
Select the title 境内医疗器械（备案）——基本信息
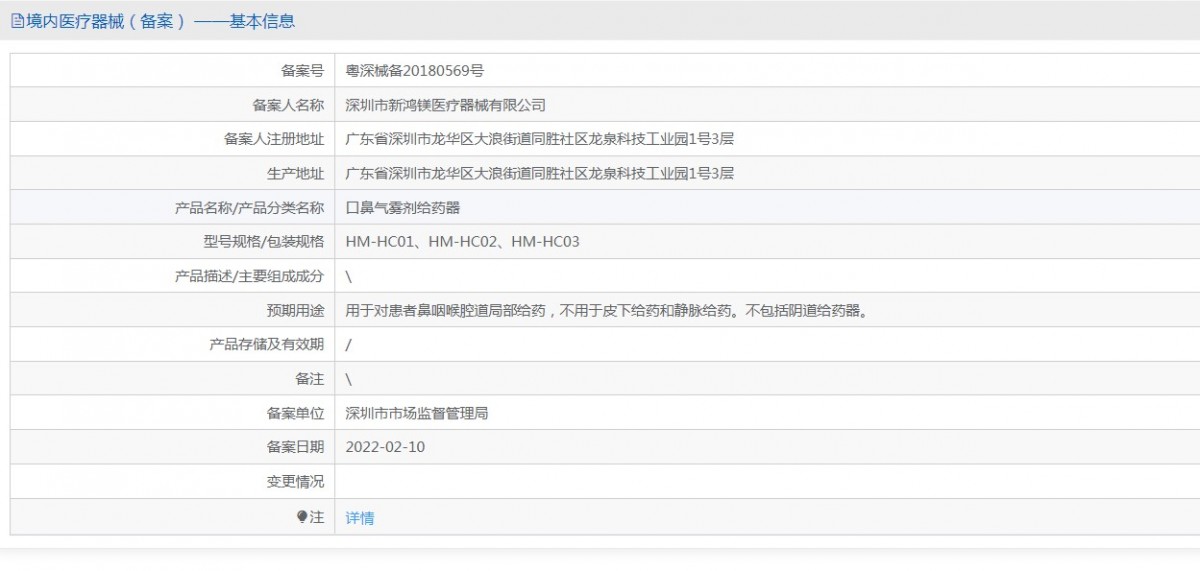[x=160, y=21]
